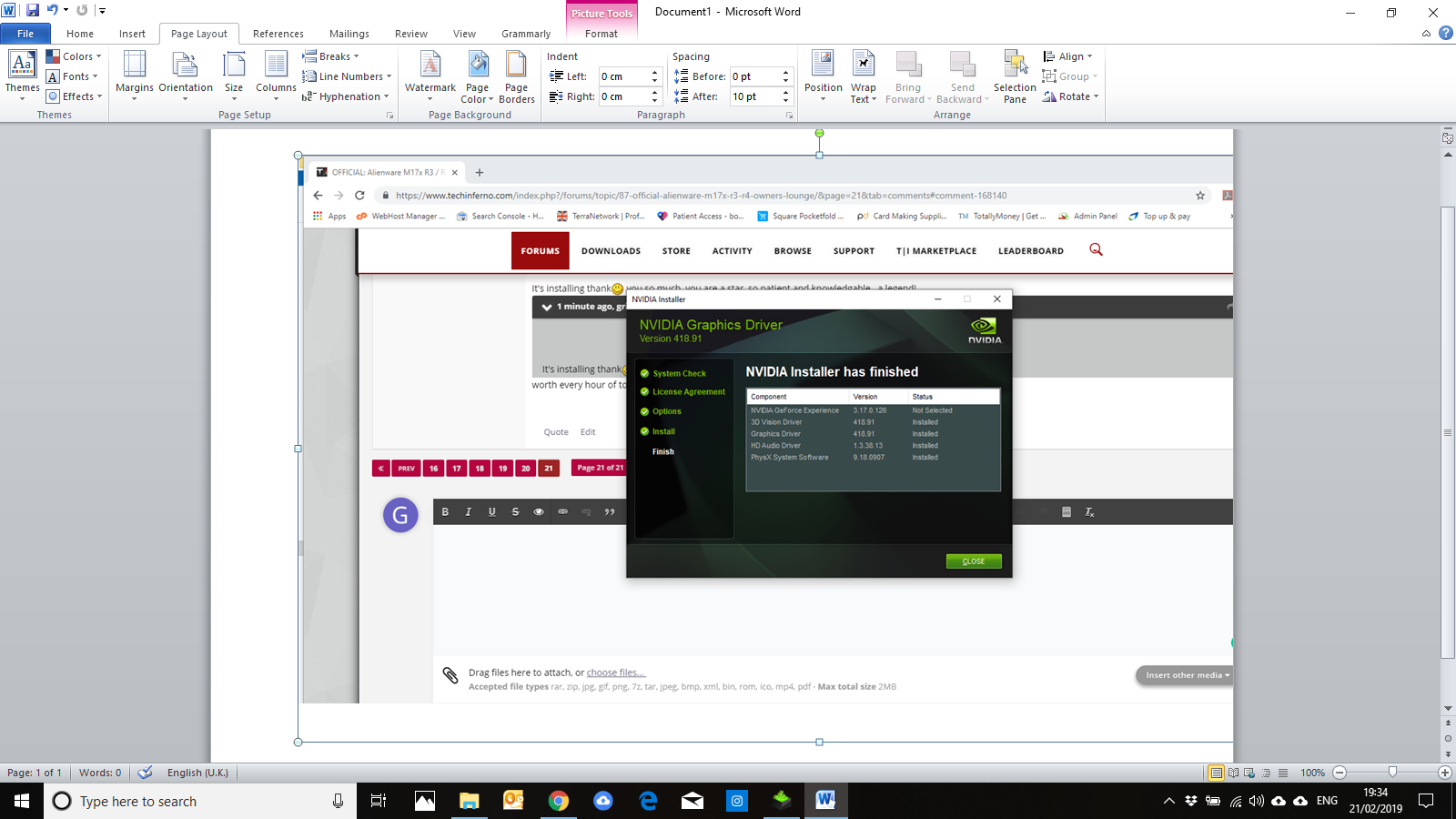
Task: Expand Breaks dropdown
Action: tap(331, 56)
